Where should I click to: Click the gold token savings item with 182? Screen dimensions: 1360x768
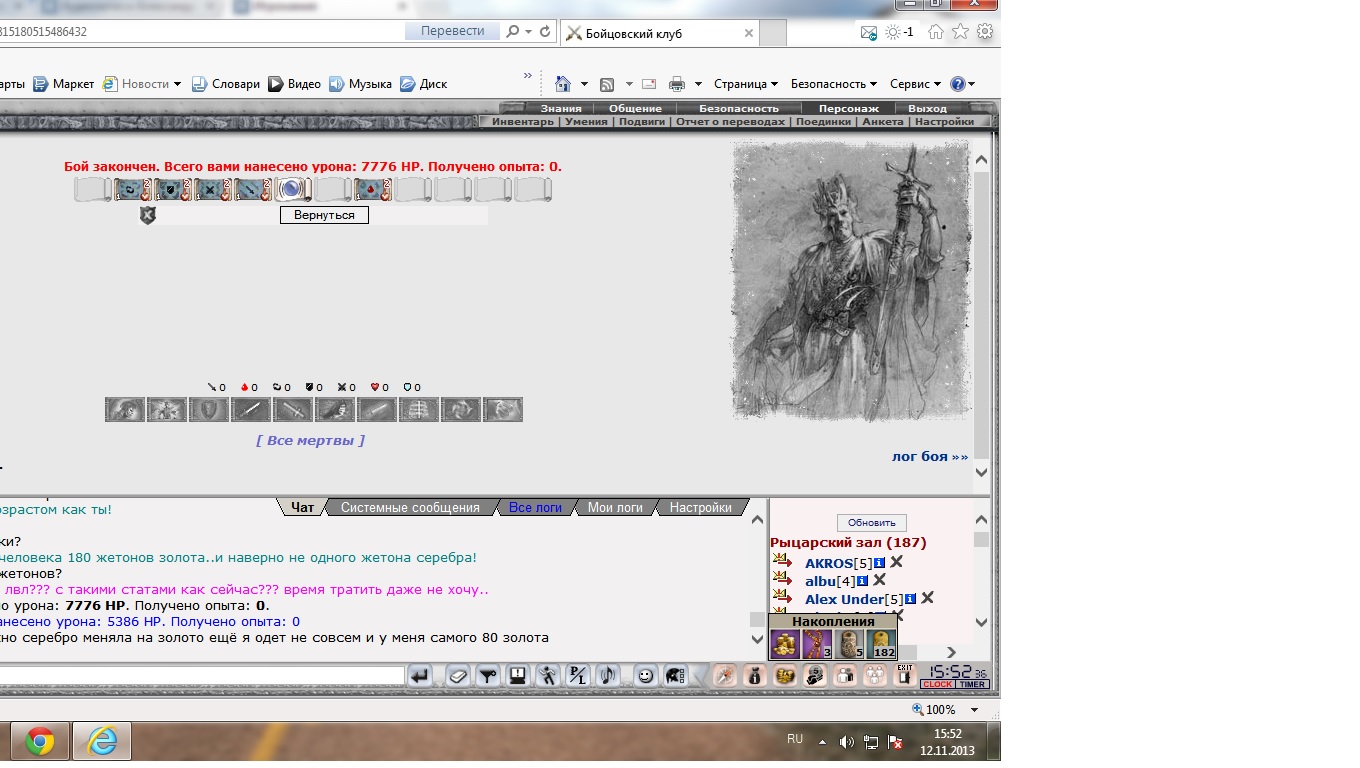[882, 644]
